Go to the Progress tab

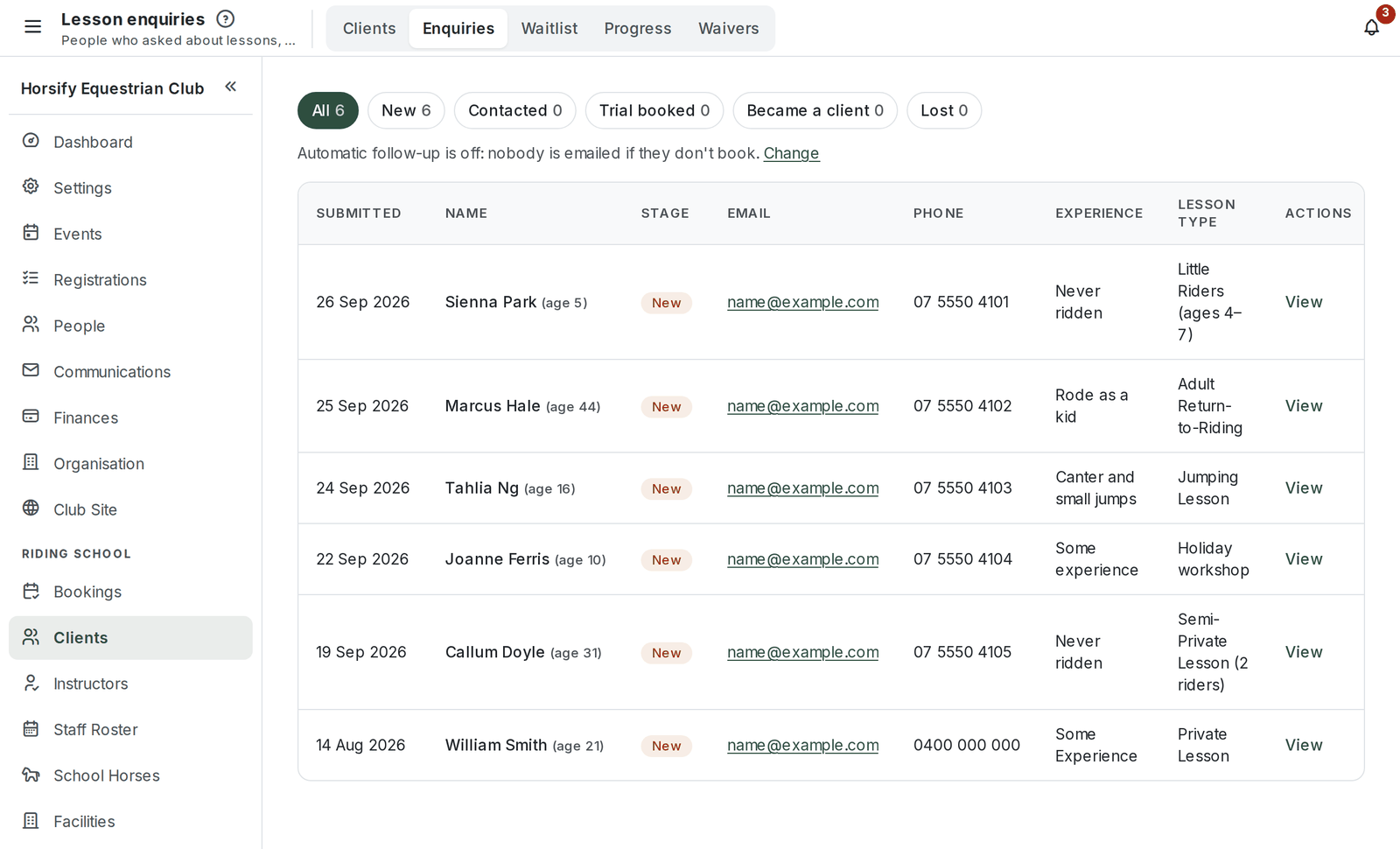pos(638,28)
